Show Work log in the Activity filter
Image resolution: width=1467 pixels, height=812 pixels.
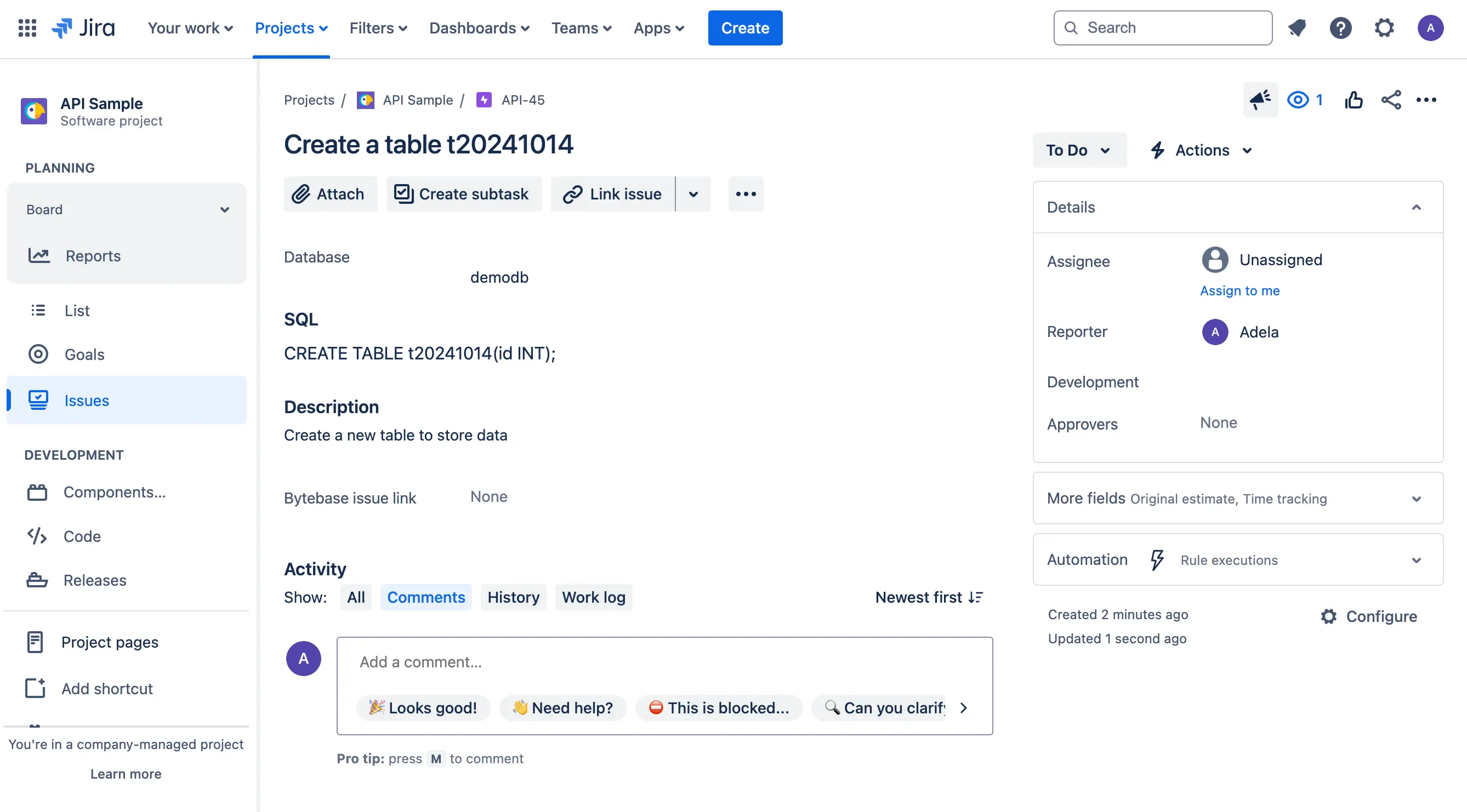coord(593,597)
